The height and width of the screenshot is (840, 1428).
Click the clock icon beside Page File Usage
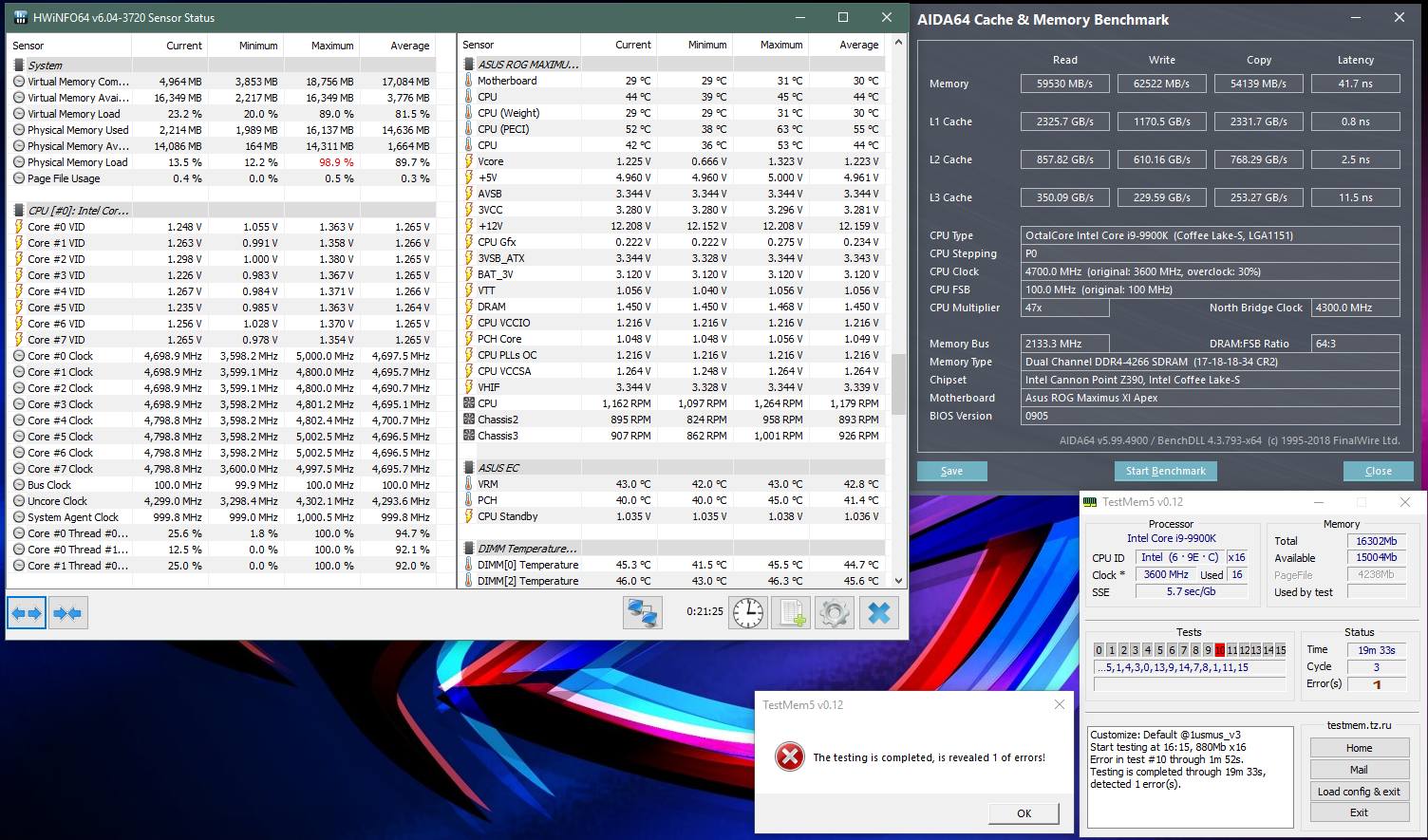[x=19, y=178]
